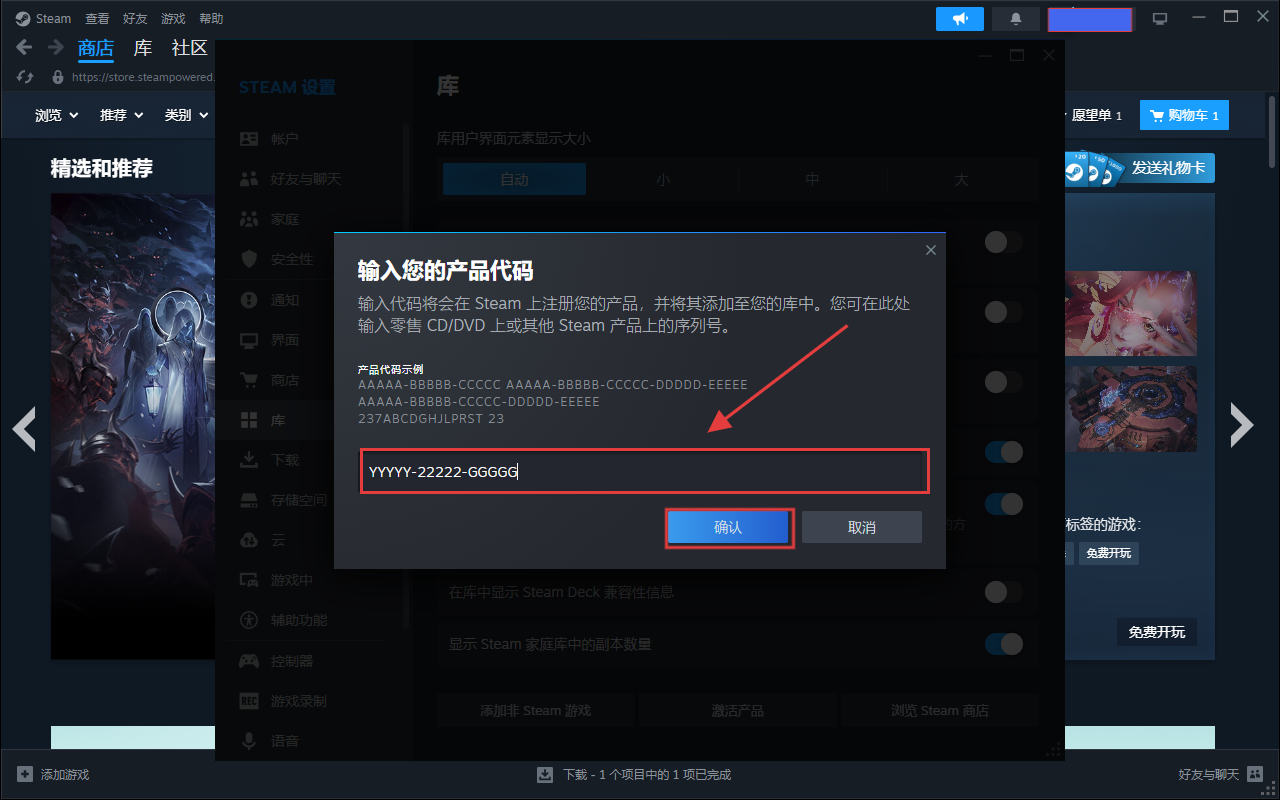Choose 自动 UI element size
1280x800 pixels.
tap(514, 180)
